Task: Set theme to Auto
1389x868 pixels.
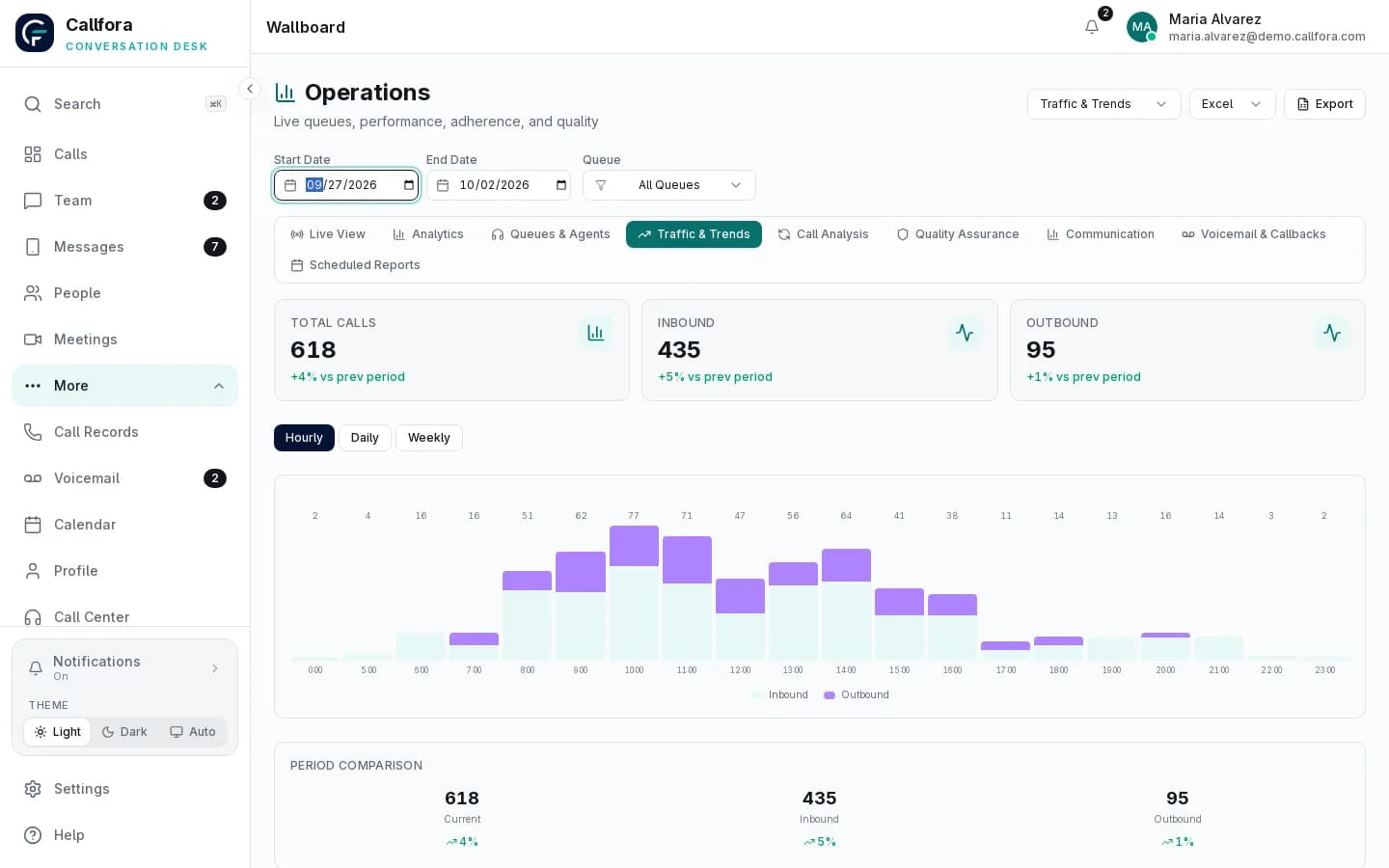Action: (193, 732)
